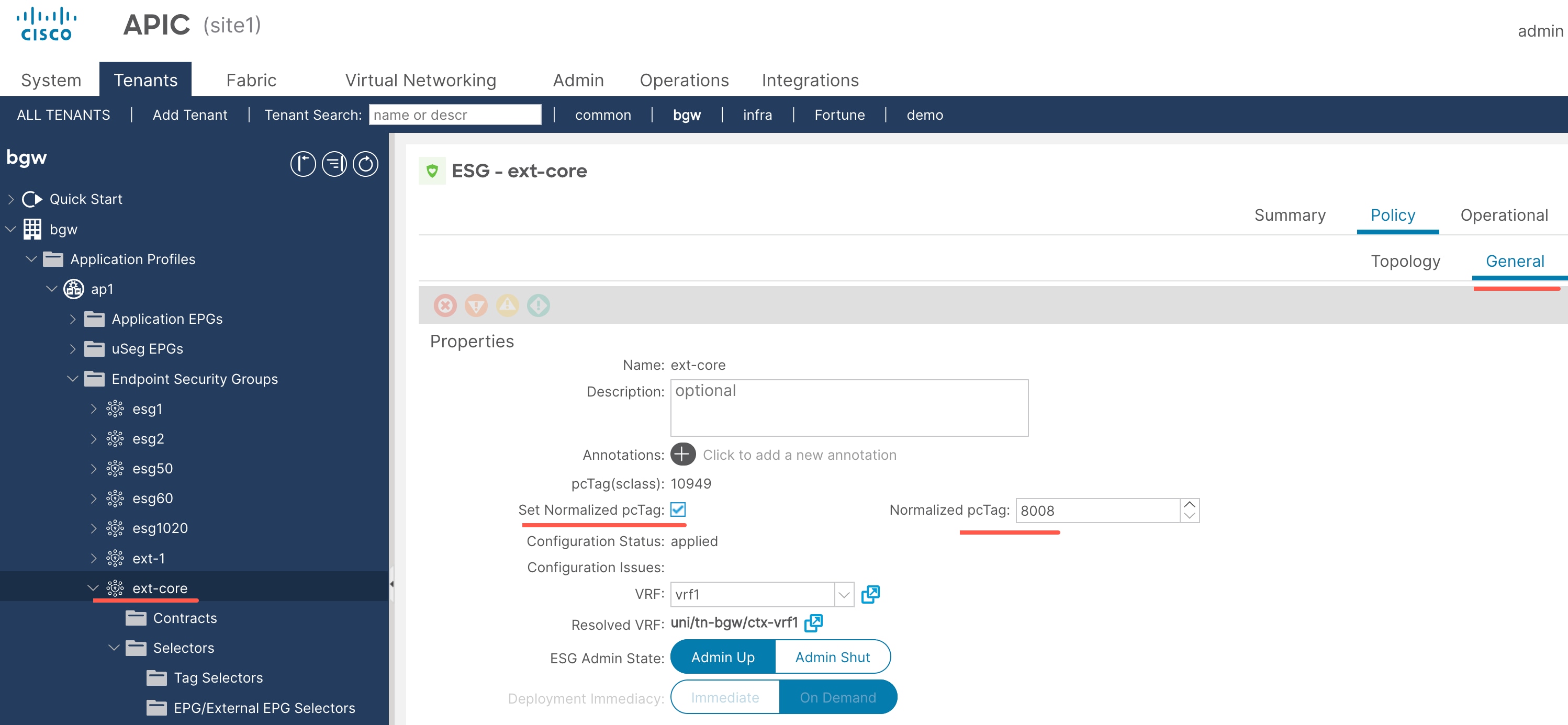Select Immediate deployment immediacy
This screenshot has height=725, width=1568.
pyautogui.click(x=725, y=697)
